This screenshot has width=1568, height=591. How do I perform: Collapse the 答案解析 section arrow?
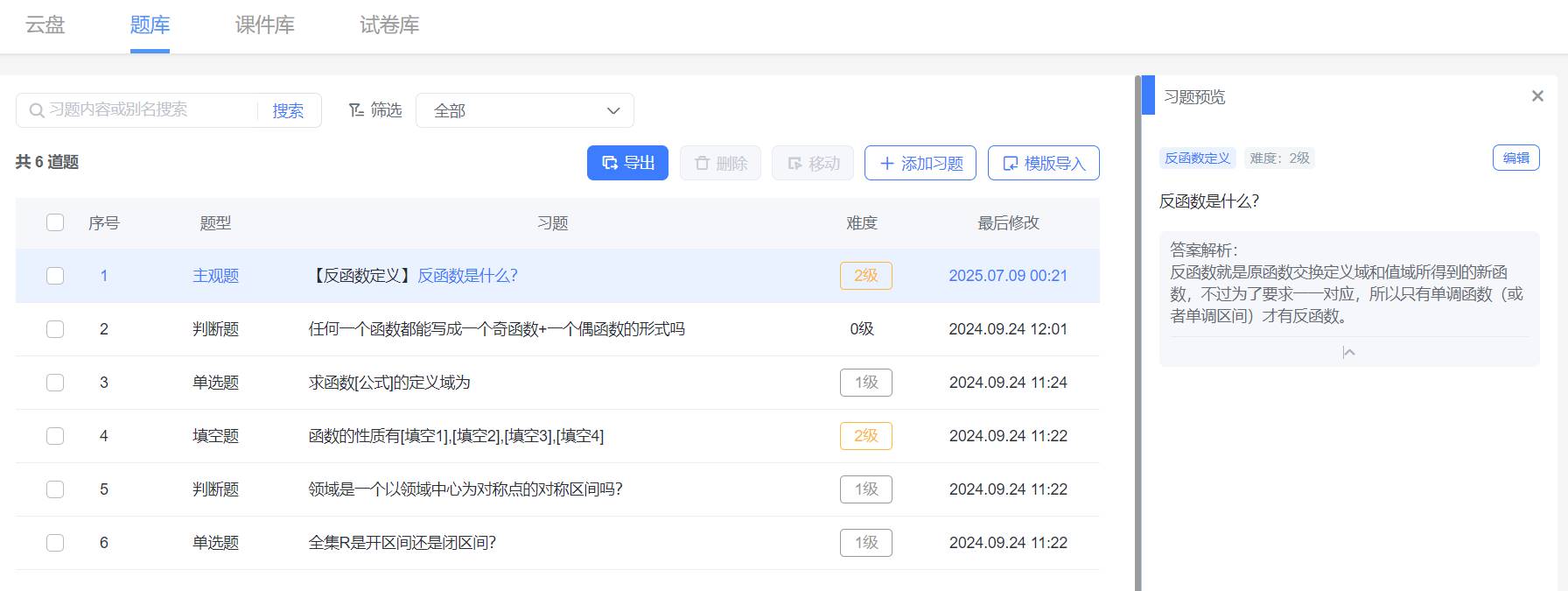(1348, 352)
